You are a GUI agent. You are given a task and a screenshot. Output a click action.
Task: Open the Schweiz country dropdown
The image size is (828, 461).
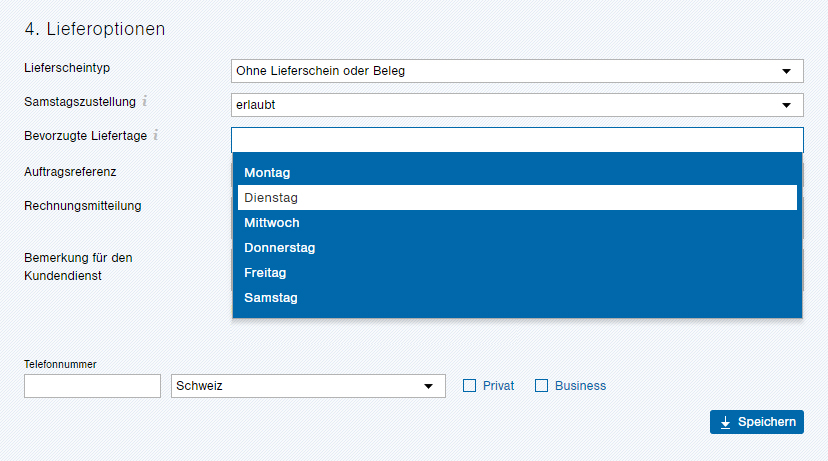(x=308, y=386)
